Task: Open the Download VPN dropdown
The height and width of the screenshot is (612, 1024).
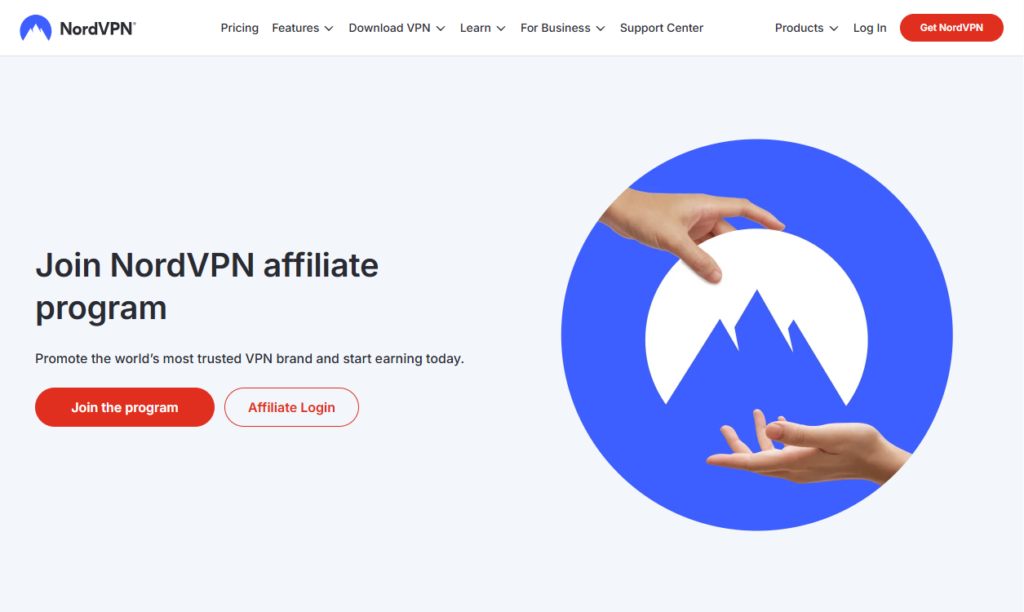Action: [x=396, y=28]
